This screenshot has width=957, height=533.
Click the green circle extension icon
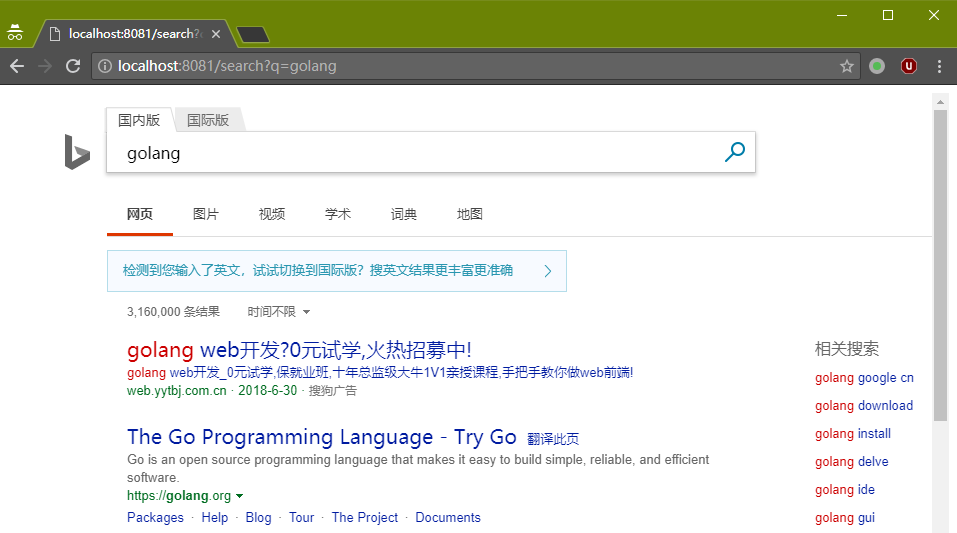tap(877, 66)
